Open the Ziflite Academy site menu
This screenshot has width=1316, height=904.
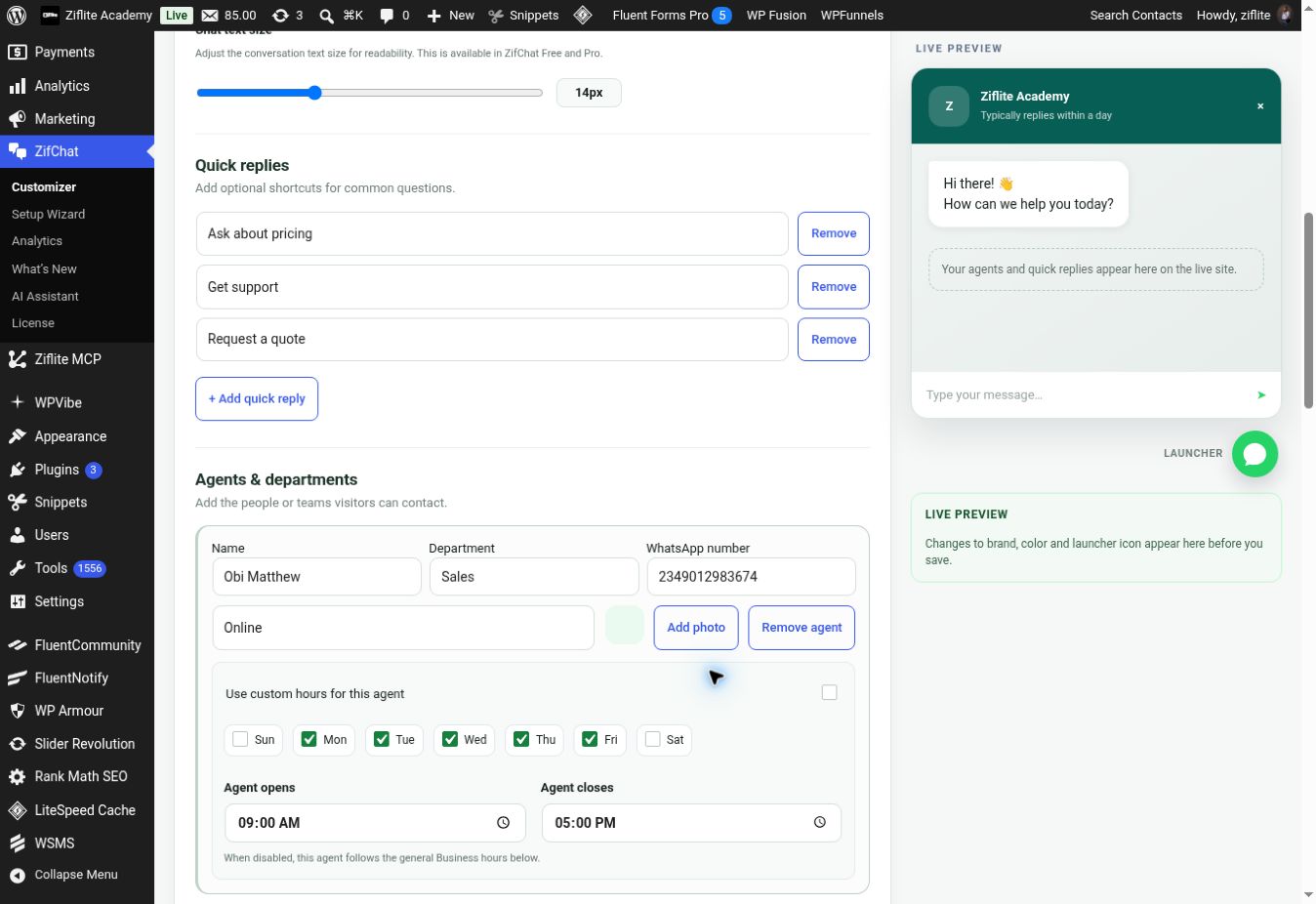pos(98,15)
